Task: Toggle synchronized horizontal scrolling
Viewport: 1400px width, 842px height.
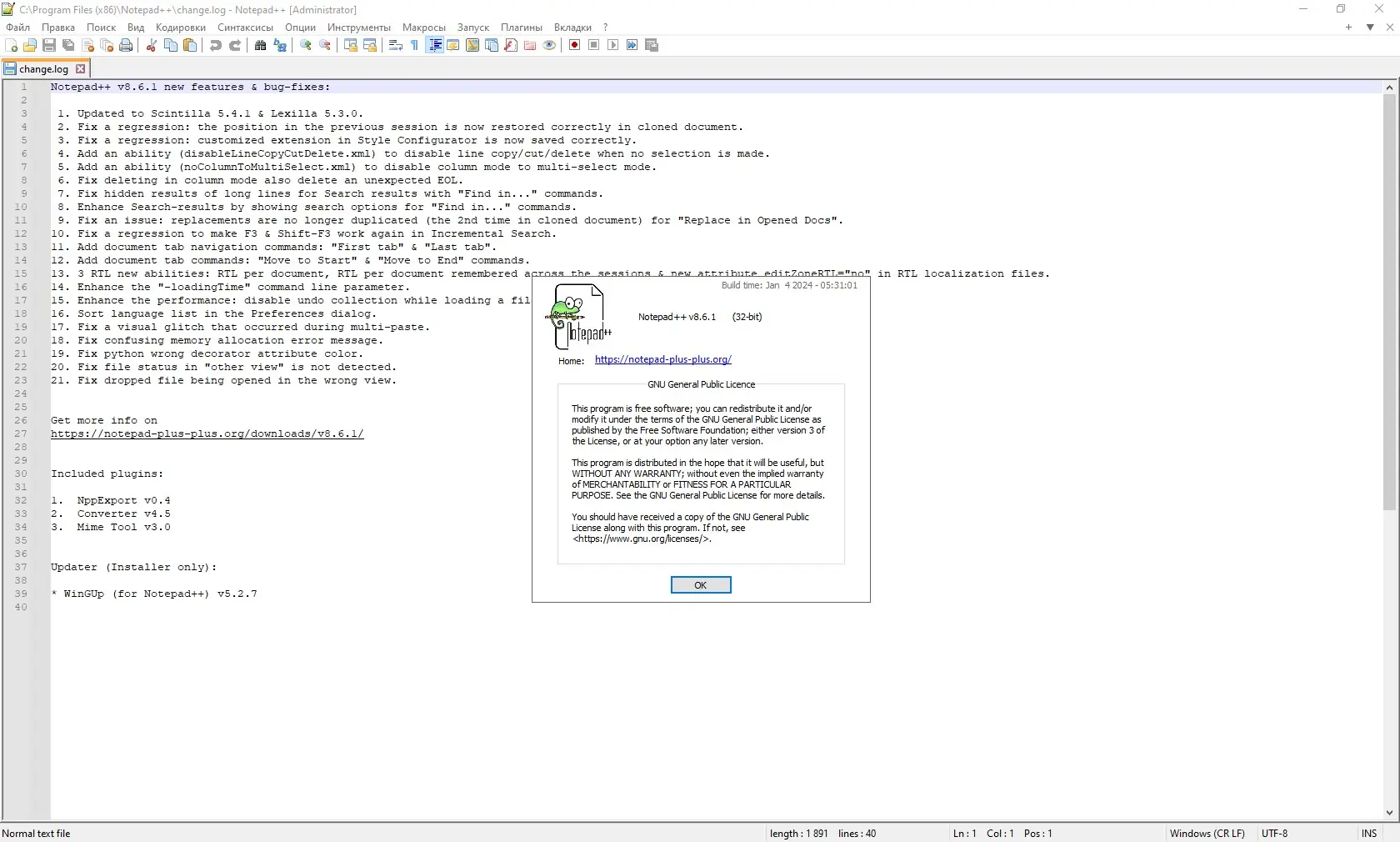Action: pyautogui.click(x=370, y=46)
